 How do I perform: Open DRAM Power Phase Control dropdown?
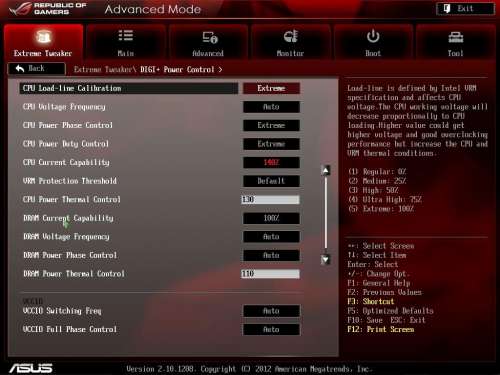[271, 255]
